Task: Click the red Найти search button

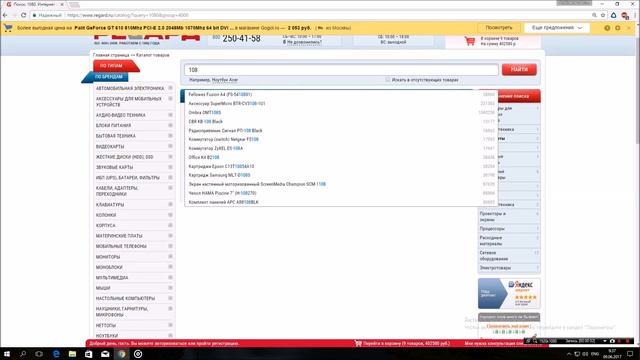Action: (519, 69)
